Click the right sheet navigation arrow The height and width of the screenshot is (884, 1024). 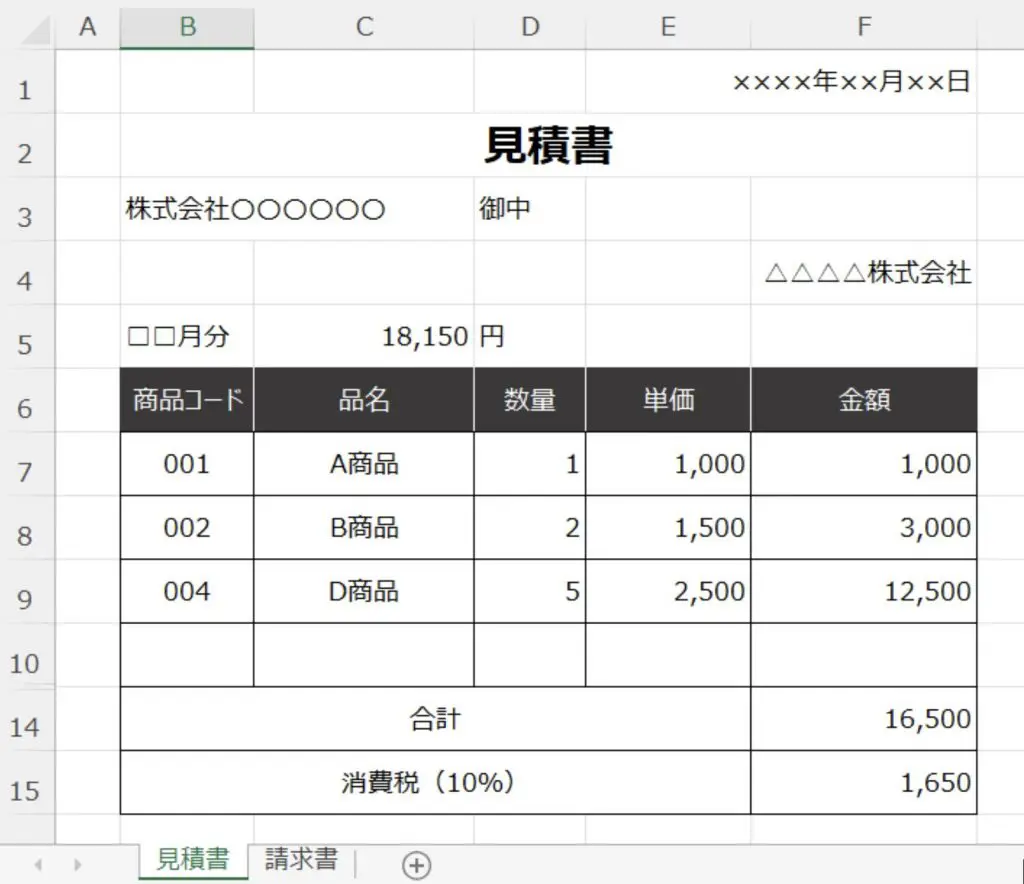click(x=77, y=864)
